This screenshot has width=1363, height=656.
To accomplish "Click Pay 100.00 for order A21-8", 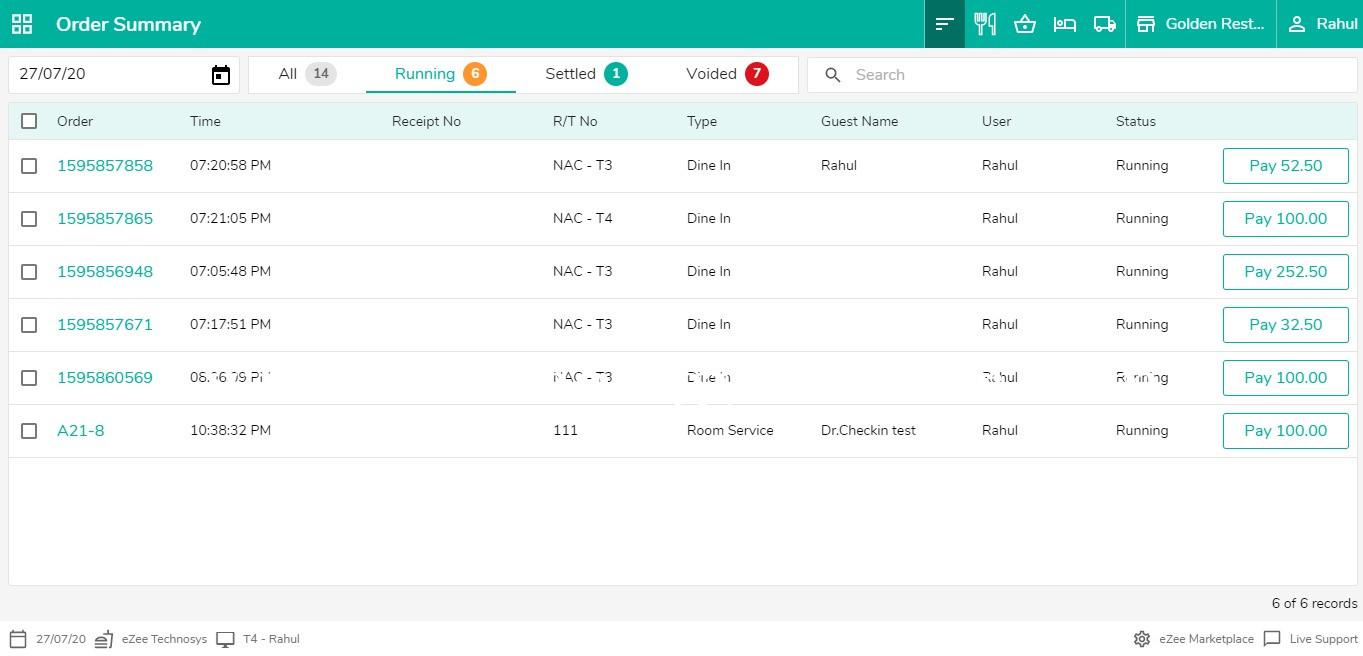I will pyautogui.click(x=1286, y=431).
